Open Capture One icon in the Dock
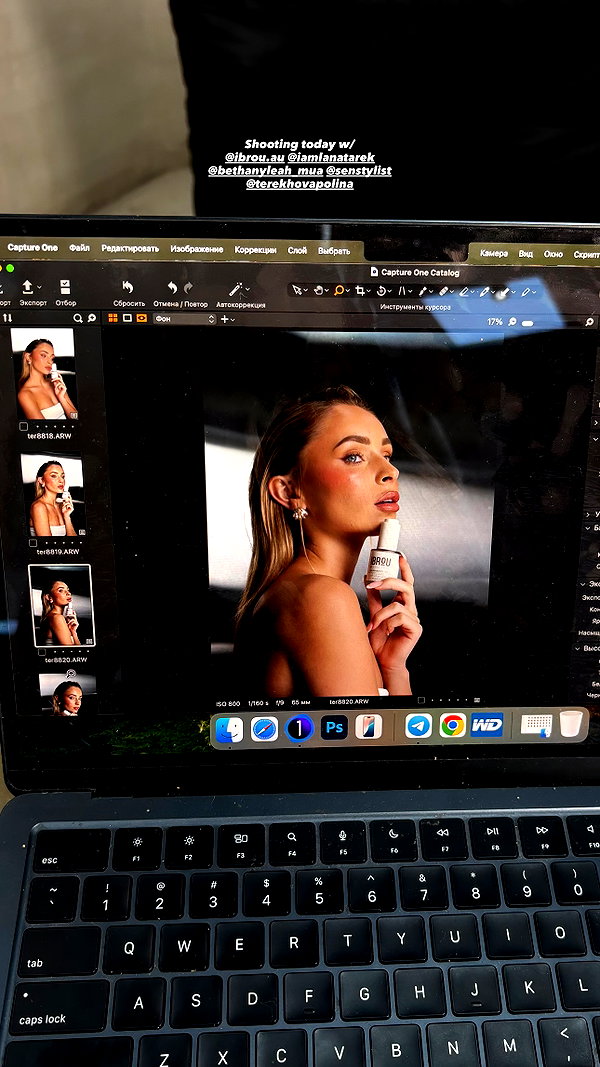The height and width of the screenshot is (1067, 600). click(299, 727)
